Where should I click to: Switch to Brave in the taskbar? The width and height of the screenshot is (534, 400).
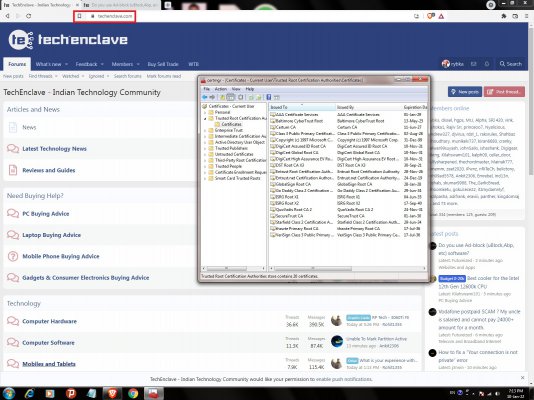pyautogui.click(x=112, y=394)
